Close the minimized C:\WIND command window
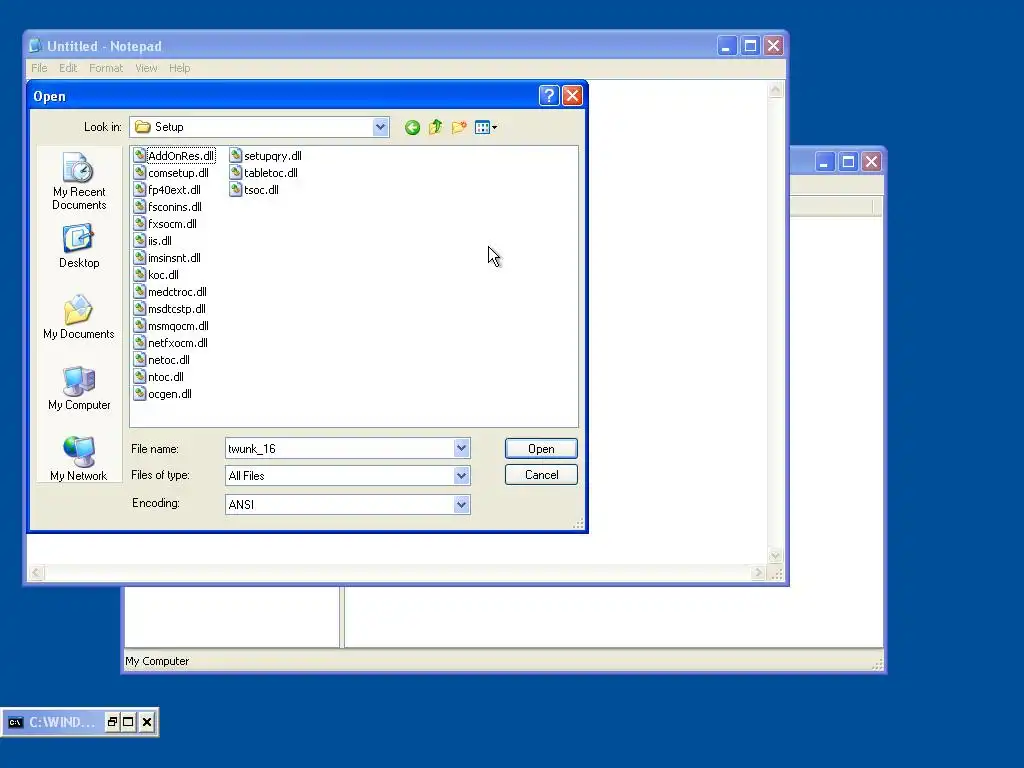This screenshot has height=768, width=1024. click(147, 722)
